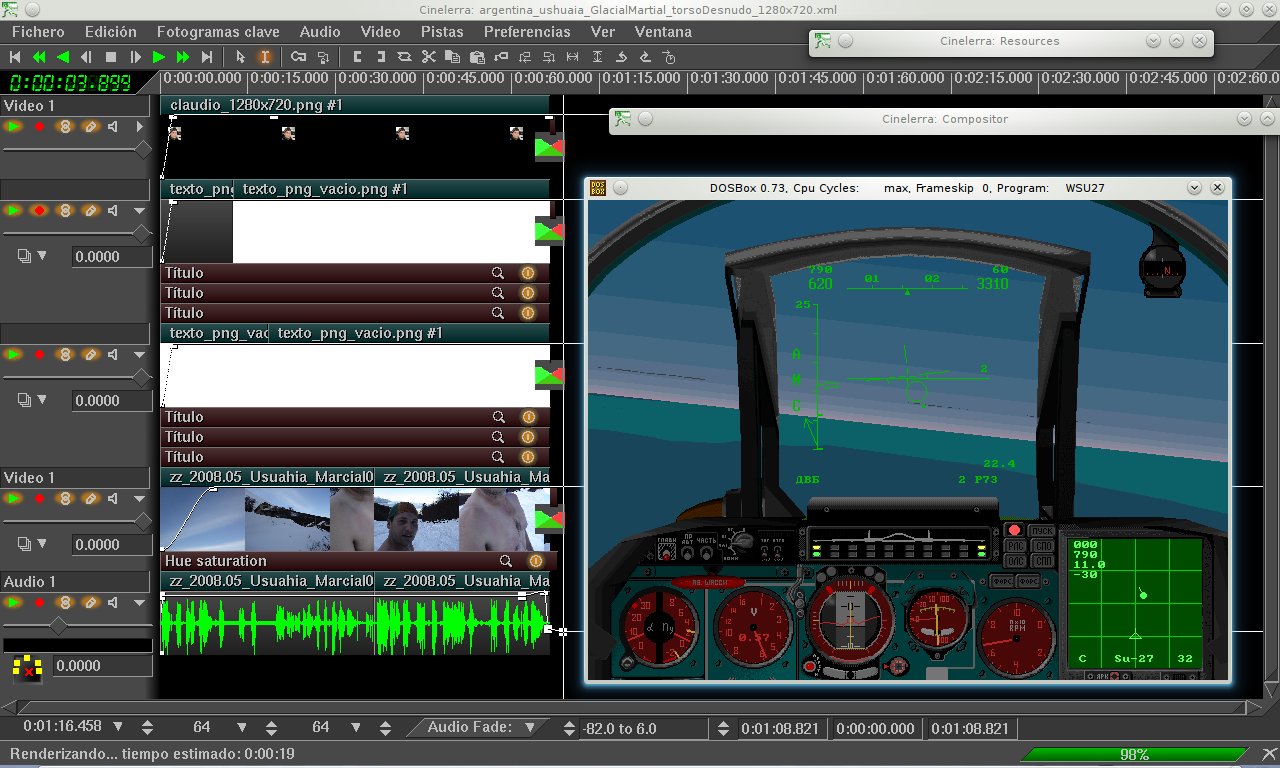Click the fast forward transport button
This screenshot has width=1280, height=768.
pyautogui.click(x=183, y=57)
